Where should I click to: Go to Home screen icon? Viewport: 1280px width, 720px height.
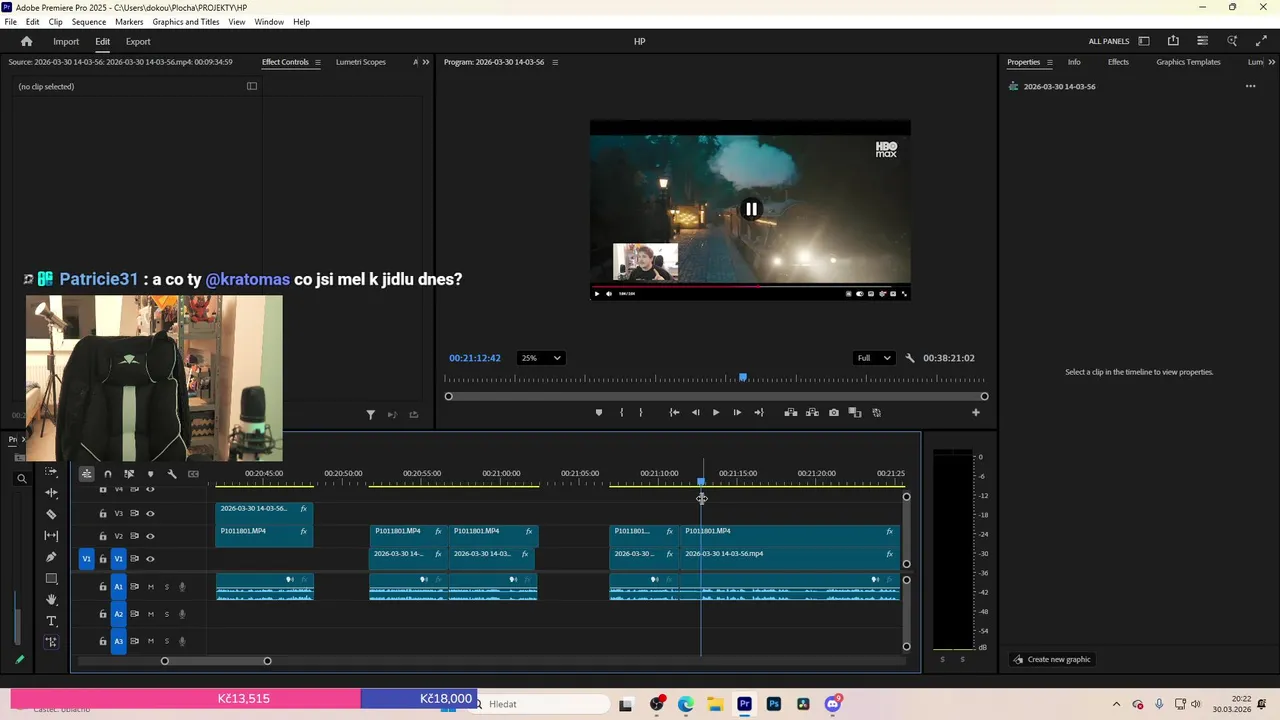(27, 41)
